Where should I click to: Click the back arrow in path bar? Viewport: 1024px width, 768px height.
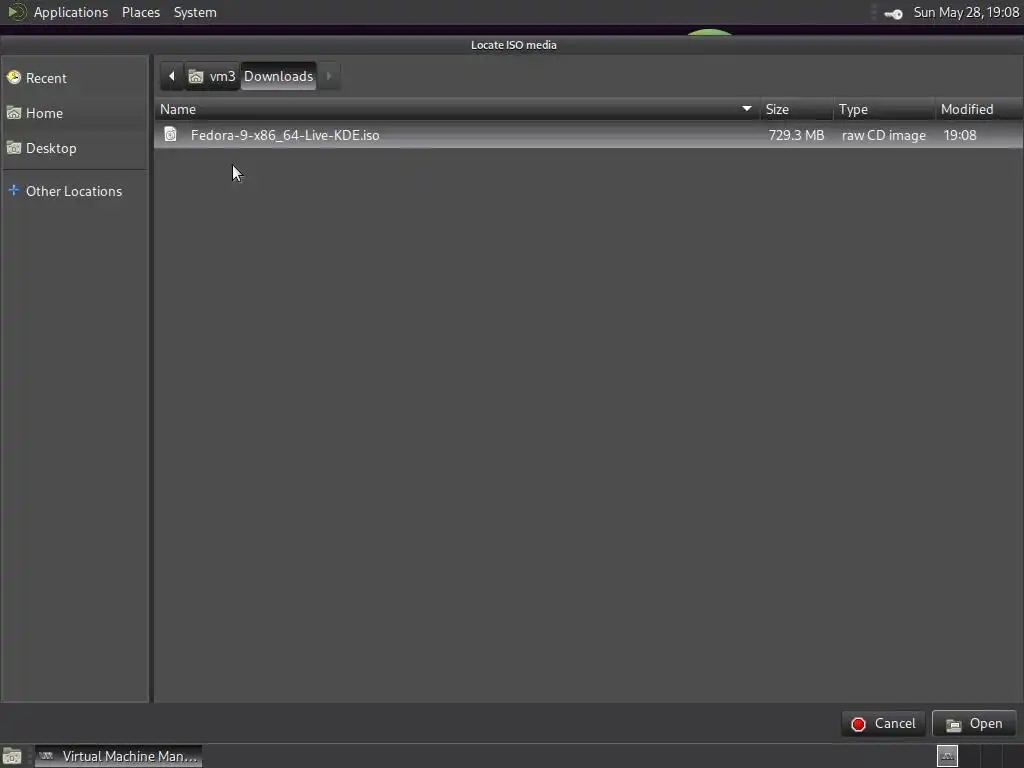(x=172, y=76)
